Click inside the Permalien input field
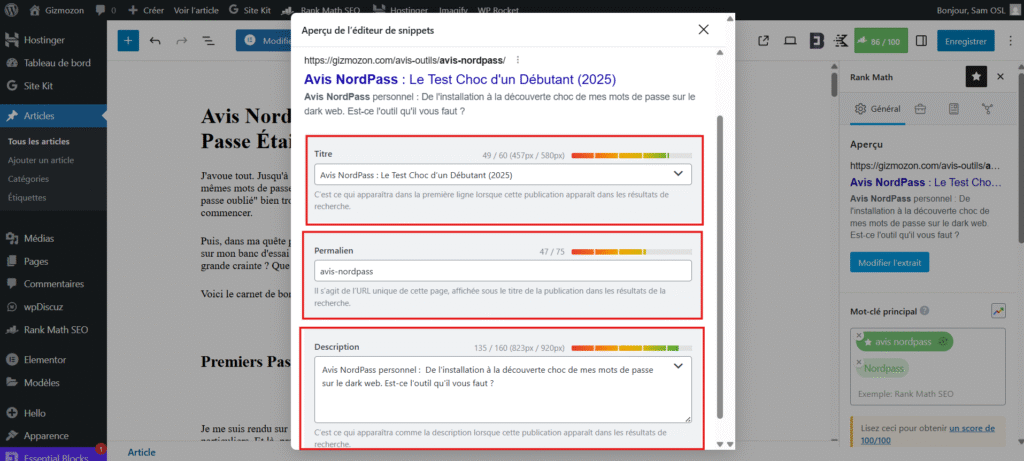This screenshot has height=461, width=1024. [502, 270]
